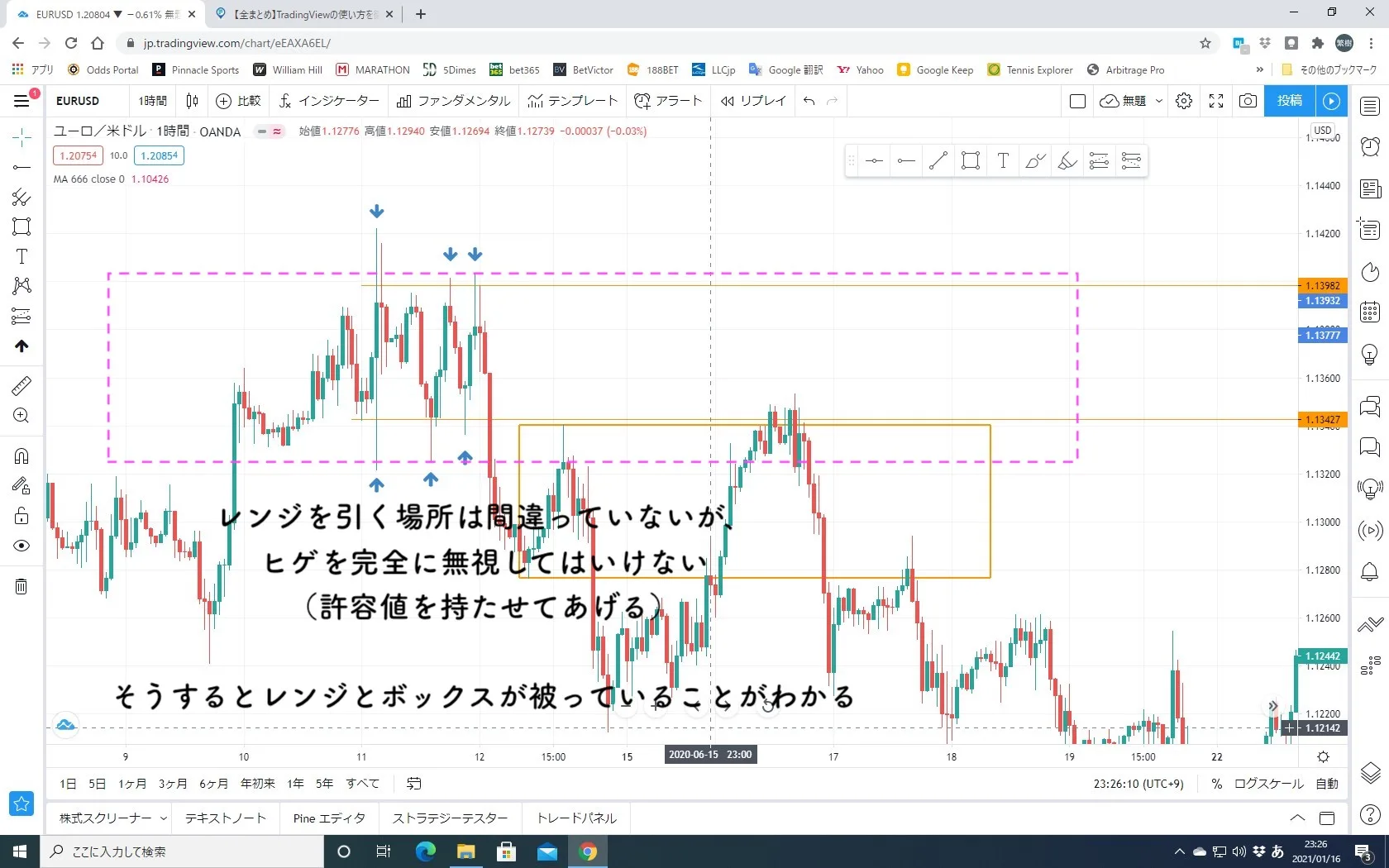The height and width of the screenshot is (868, 1389).
Task: Toggle lock all drawing tools
Action: point(21,516)
